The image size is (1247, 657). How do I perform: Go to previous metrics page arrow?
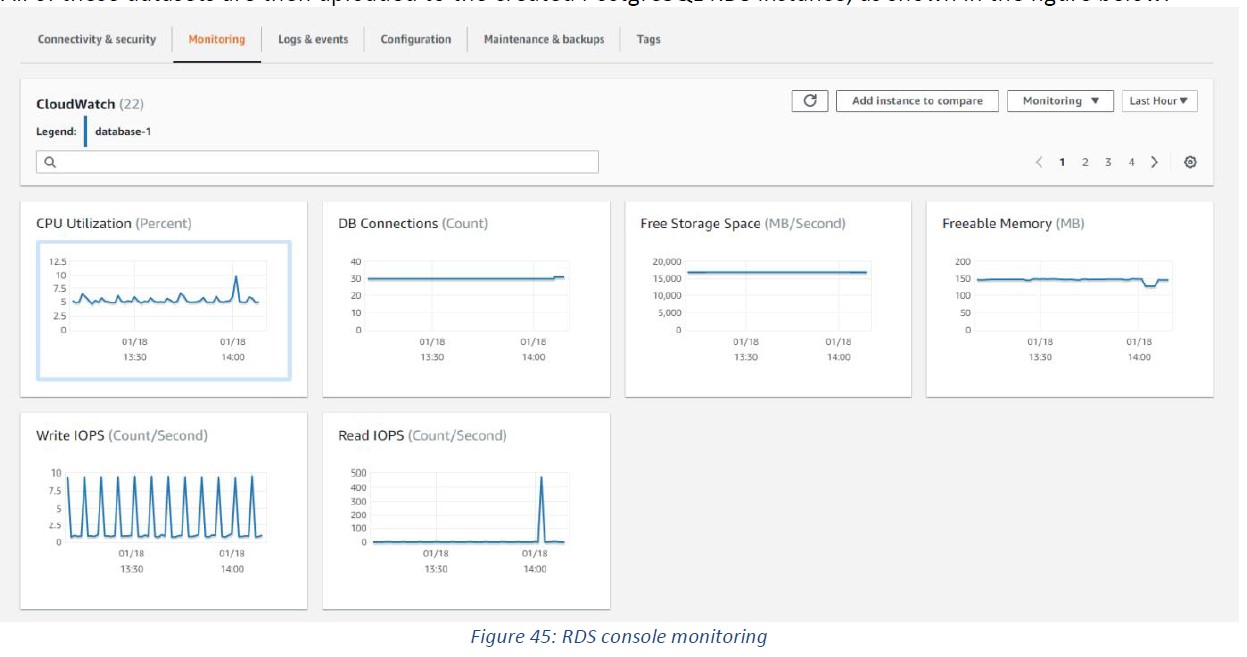[x=1039, y=162]
